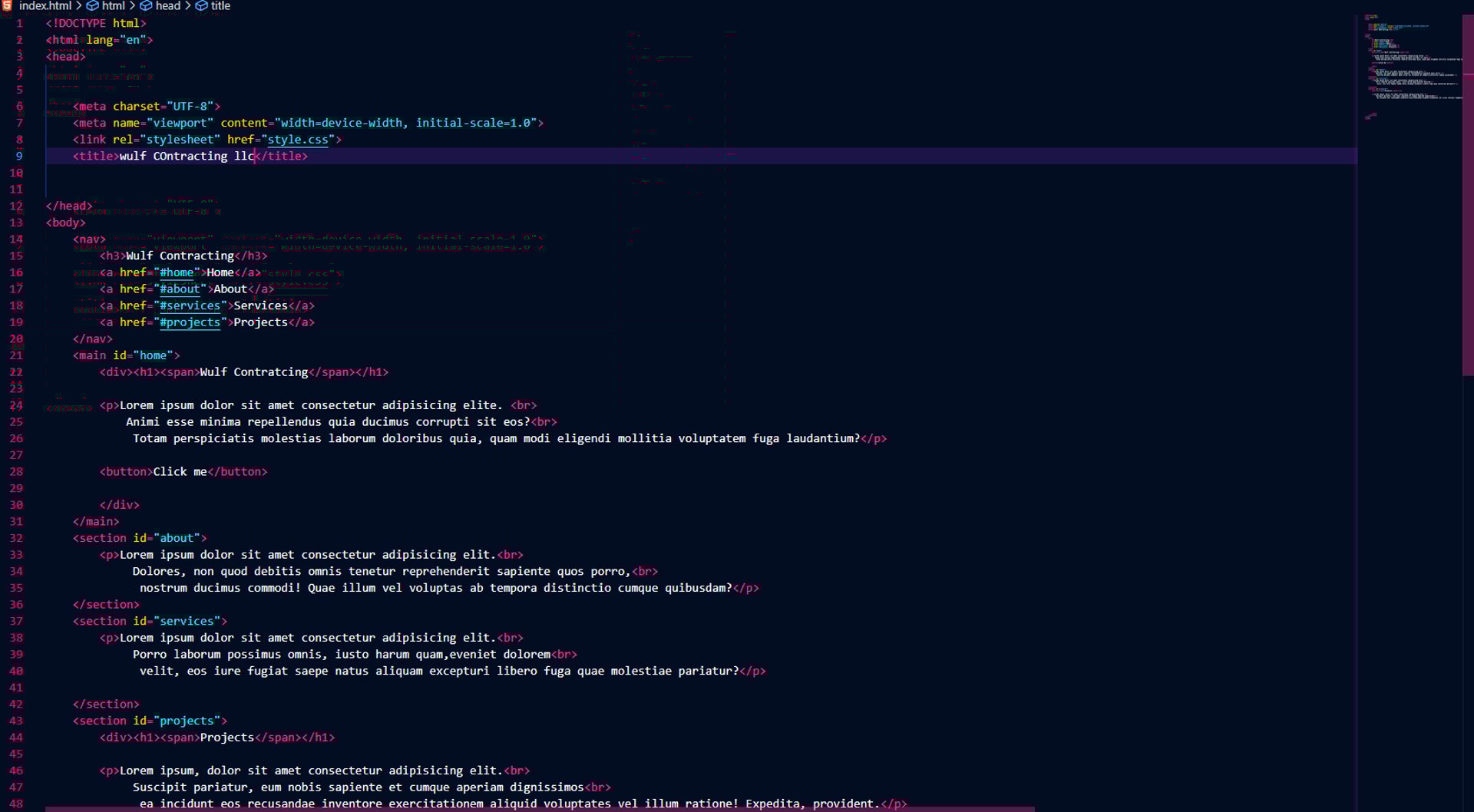Viewport: 1474px width, 812px height.
Task: Click the section id value "services"
Action: point(187,621)
